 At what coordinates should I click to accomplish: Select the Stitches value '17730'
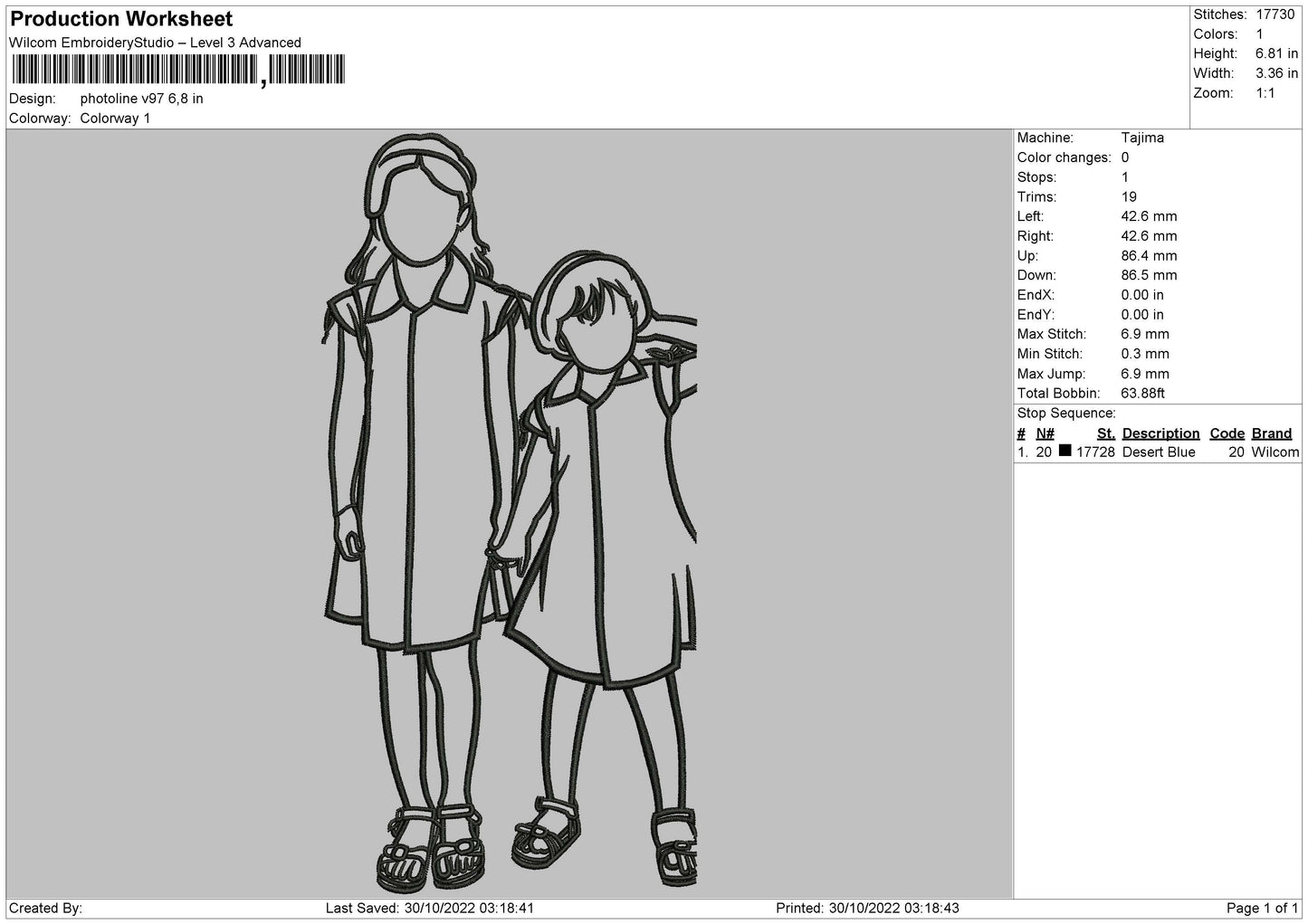[x=1275, y=14]
